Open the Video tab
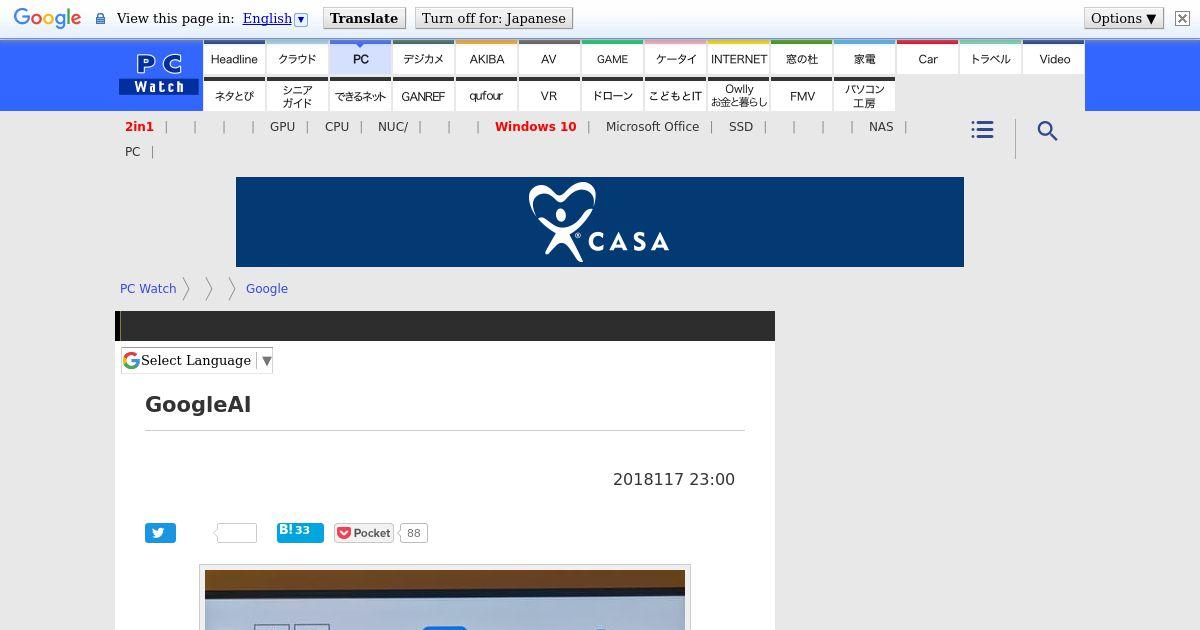The width and height of the screenshot is (1200, 630). [1054, 58]
